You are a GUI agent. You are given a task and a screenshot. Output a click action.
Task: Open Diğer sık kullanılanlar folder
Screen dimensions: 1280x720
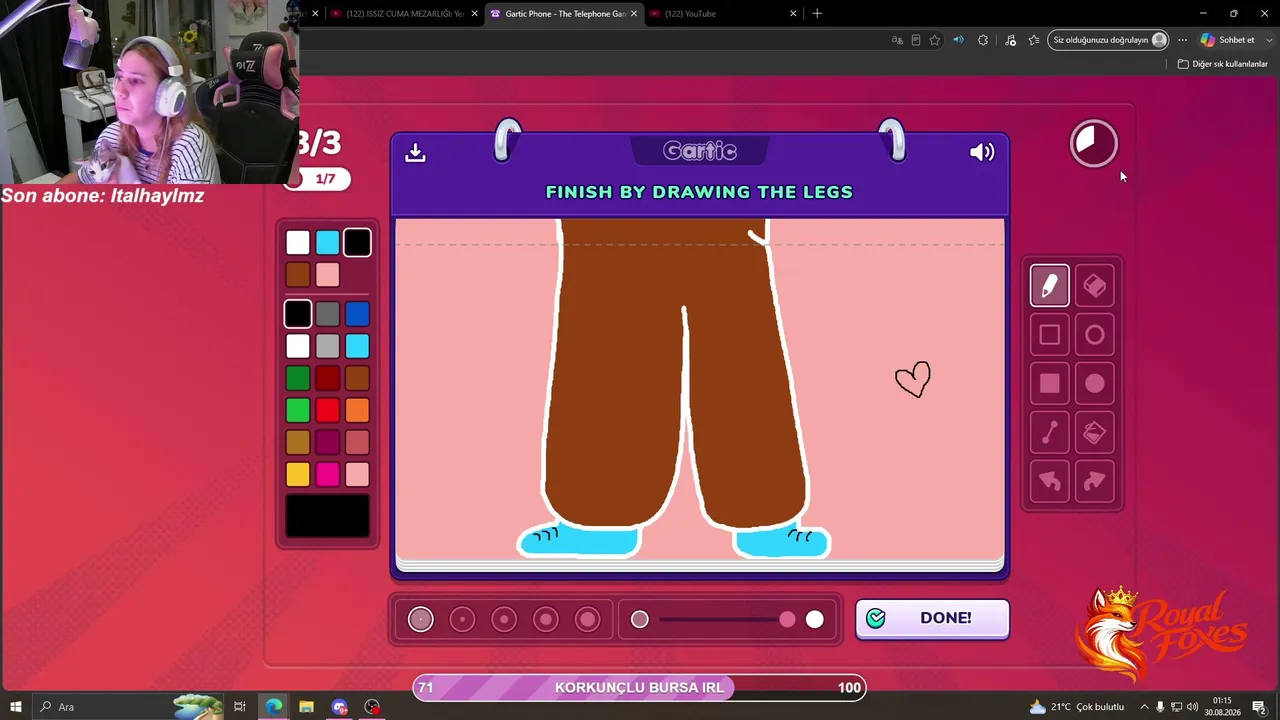1223,64
